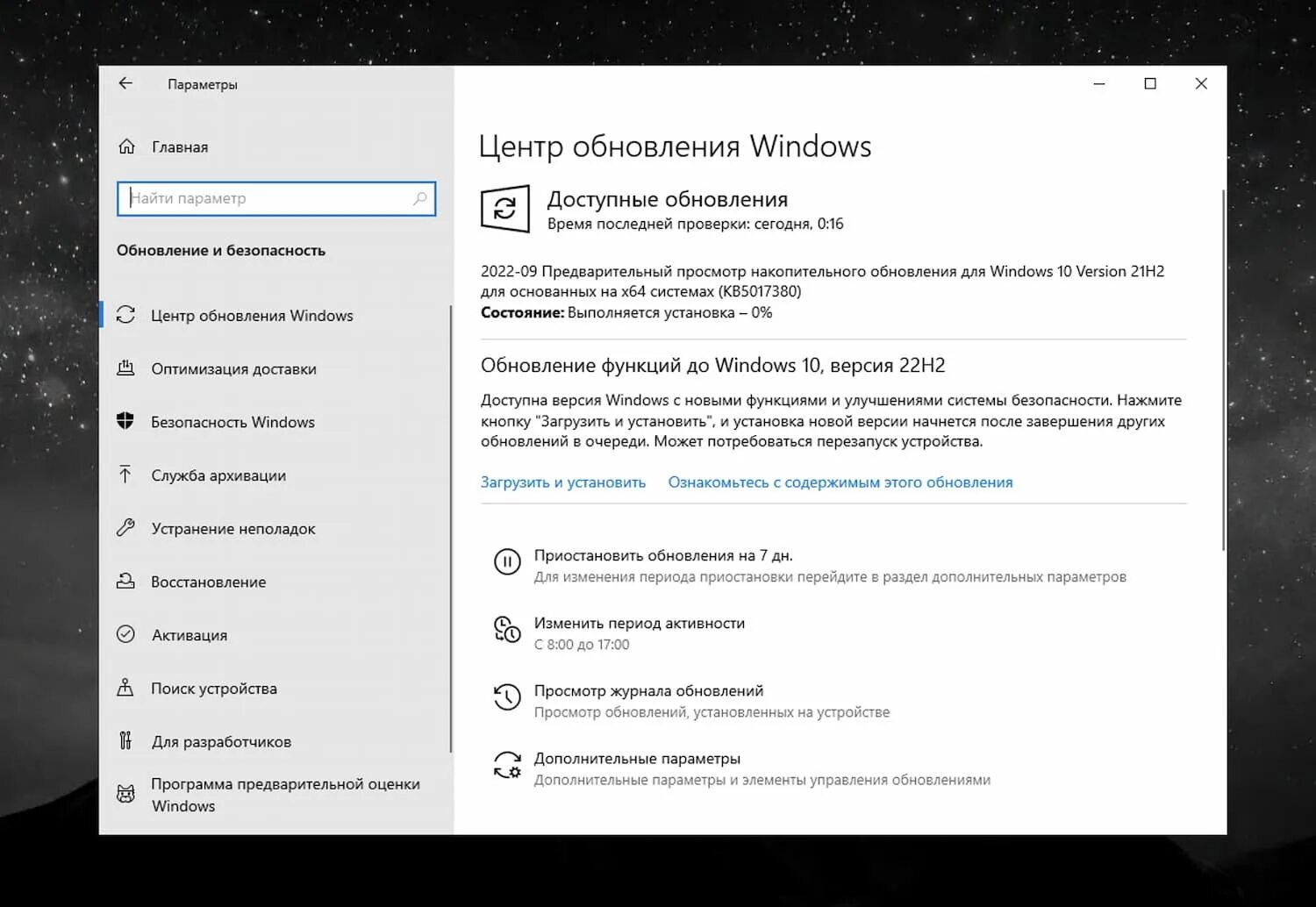The width and height of the screenshot is (1316, 907).
Task: Open Изменить период активности
Action: 640,623
